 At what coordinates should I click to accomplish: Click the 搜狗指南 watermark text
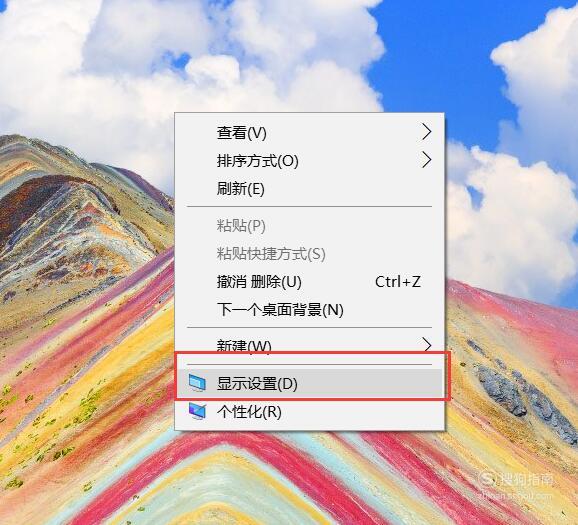point(526,479)
